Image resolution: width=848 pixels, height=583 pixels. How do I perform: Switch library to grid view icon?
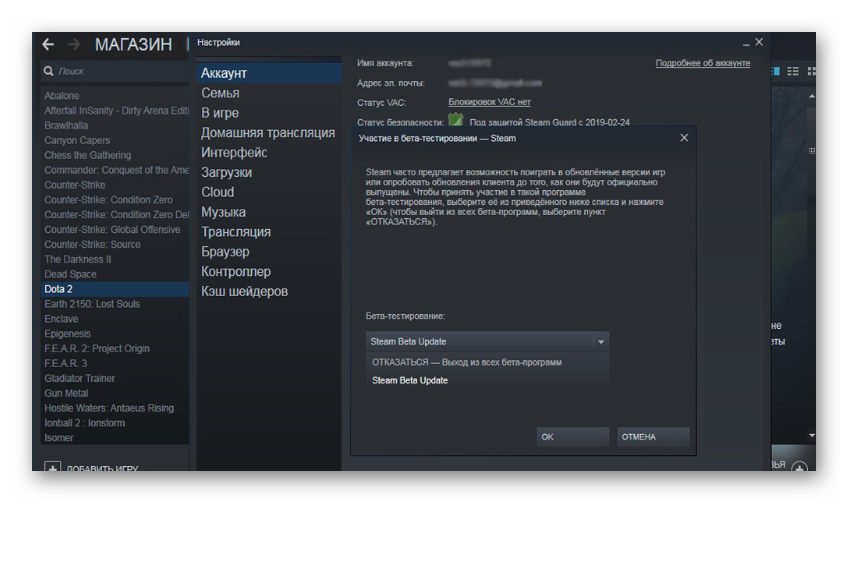(x=811, y=71)
